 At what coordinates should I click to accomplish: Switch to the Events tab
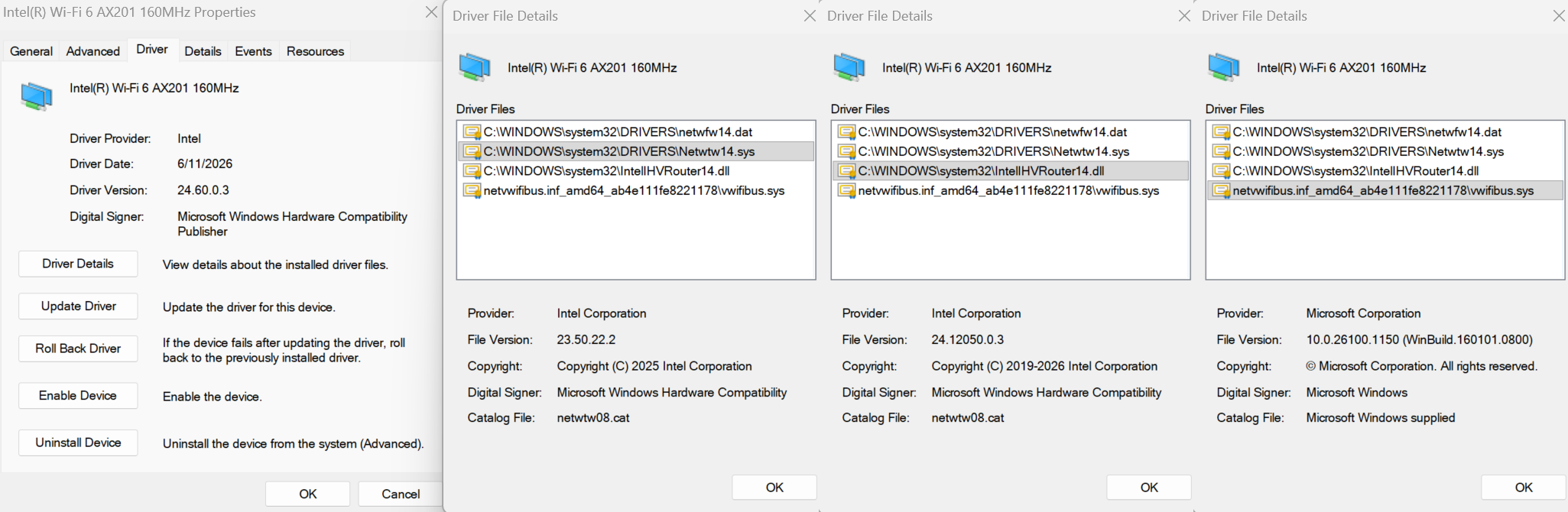(253, 51)
